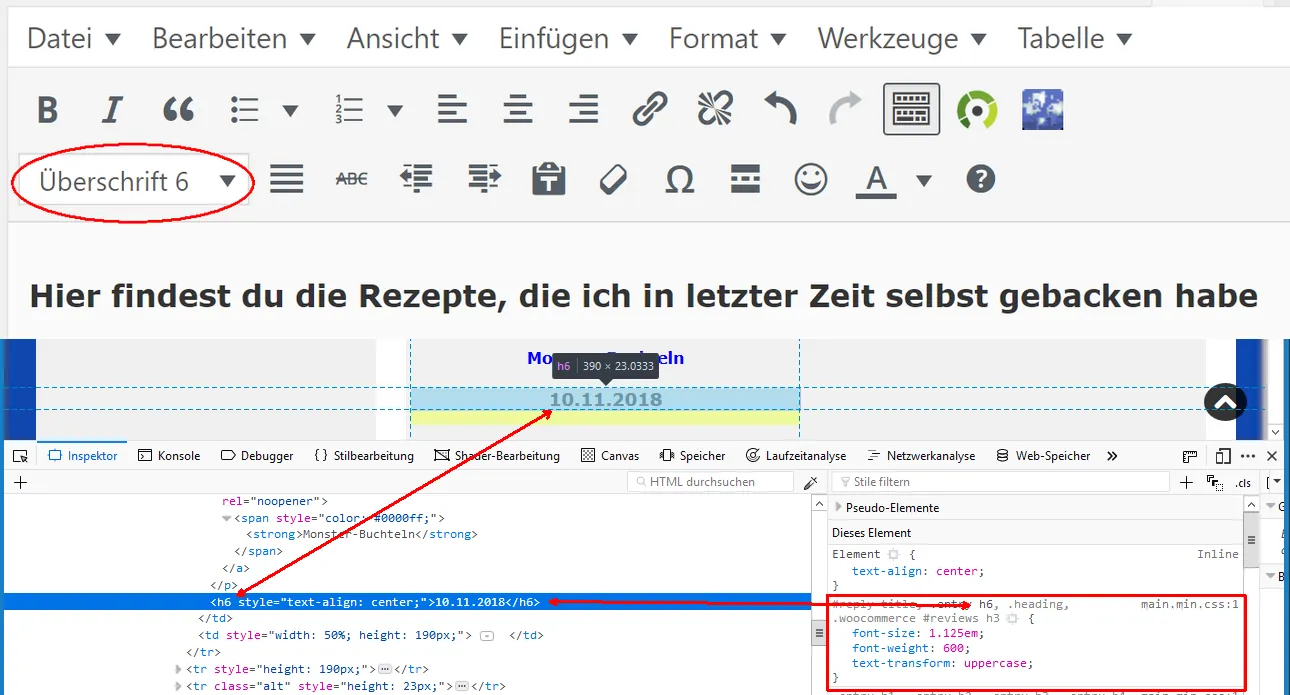Screen dimensions: 1290x695
Task: Apply italic formatting with the I icon
Action: click(112, 109)
